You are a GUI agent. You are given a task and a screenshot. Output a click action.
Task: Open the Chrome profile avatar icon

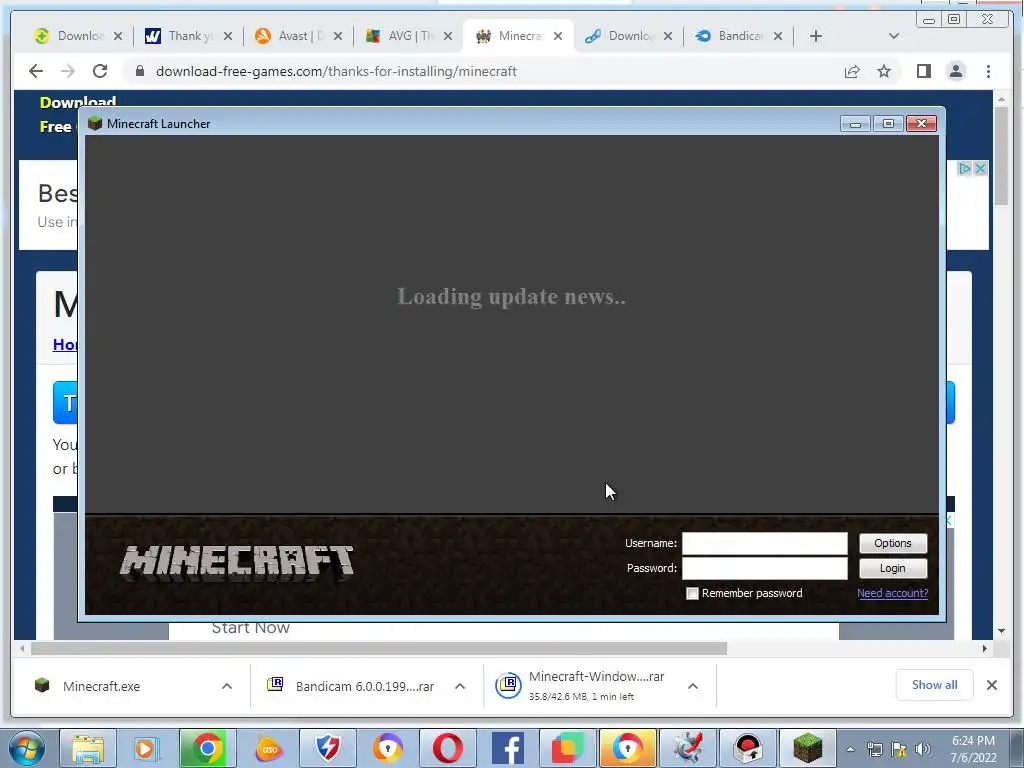[x=955, y=71]
